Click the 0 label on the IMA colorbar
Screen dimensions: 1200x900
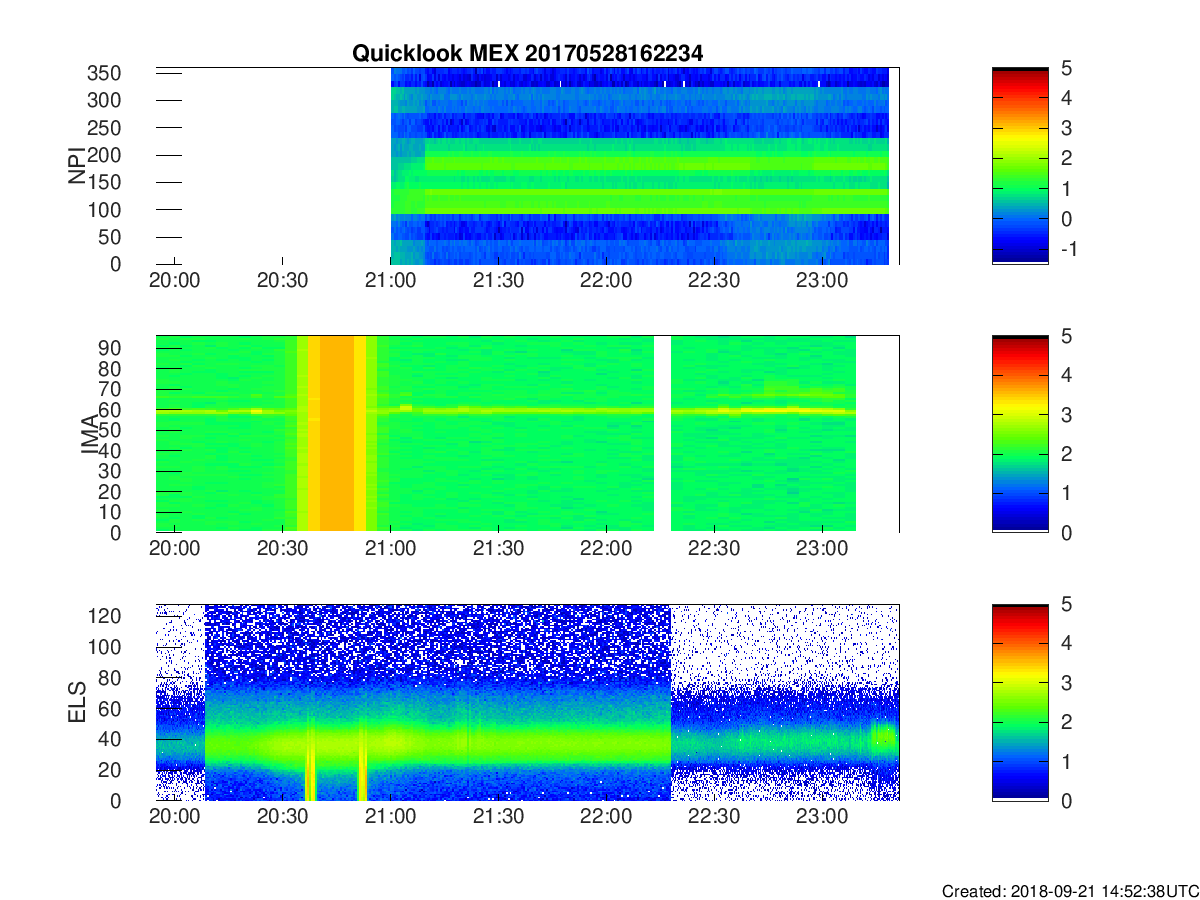[x=1065, y=532]
